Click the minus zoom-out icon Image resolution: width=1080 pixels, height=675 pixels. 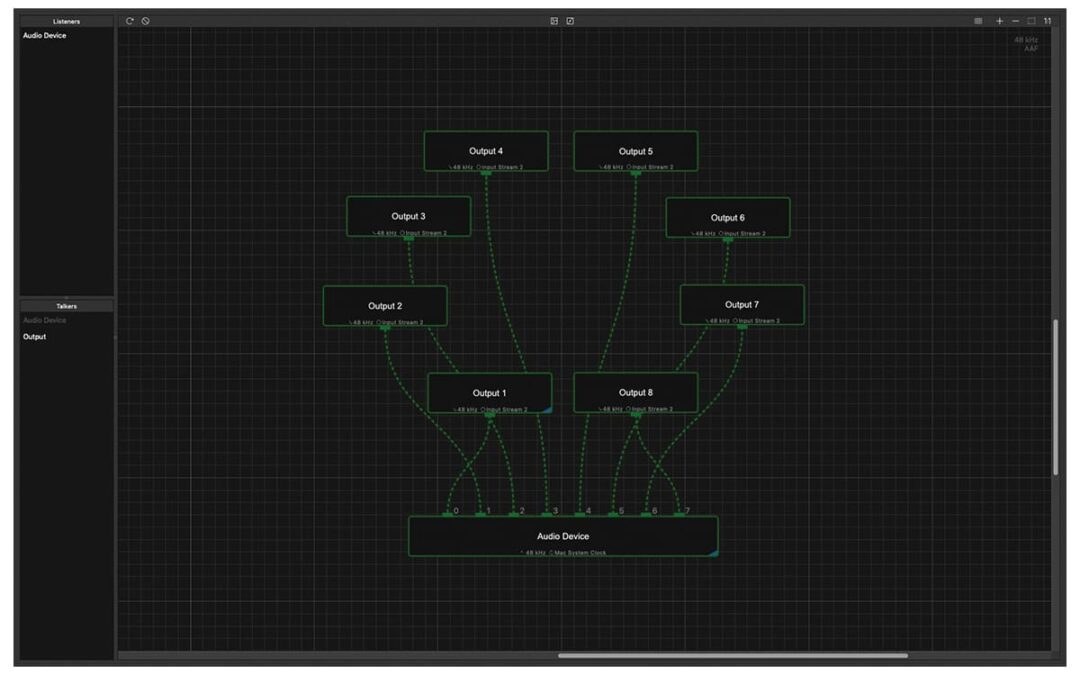pos(1015,21)
